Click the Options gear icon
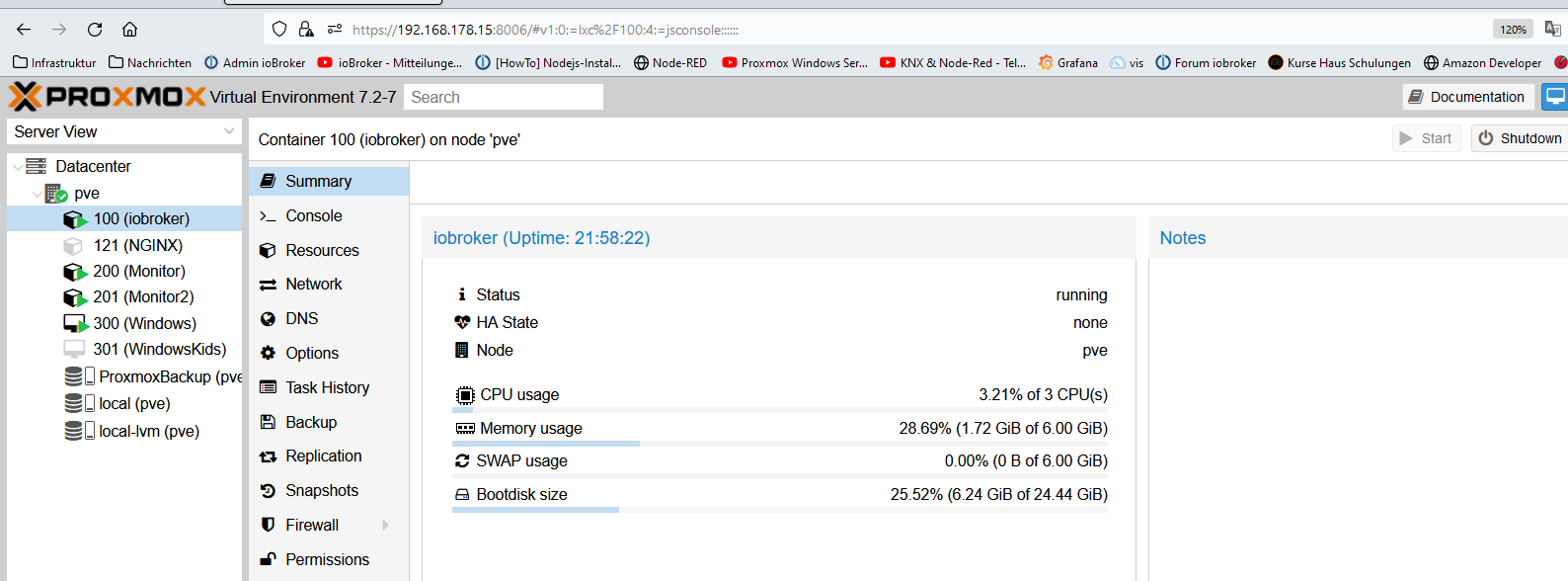 (268, 353)
